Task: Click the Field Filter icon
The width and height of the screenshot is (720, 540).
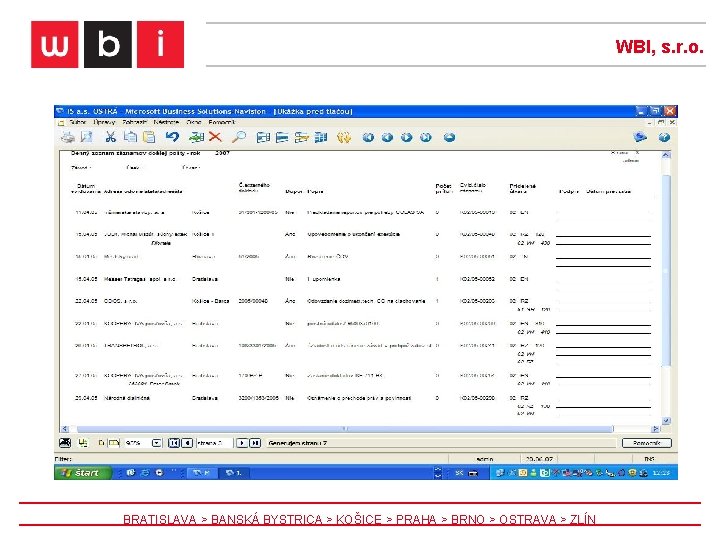Action: (x=263, y=137)
